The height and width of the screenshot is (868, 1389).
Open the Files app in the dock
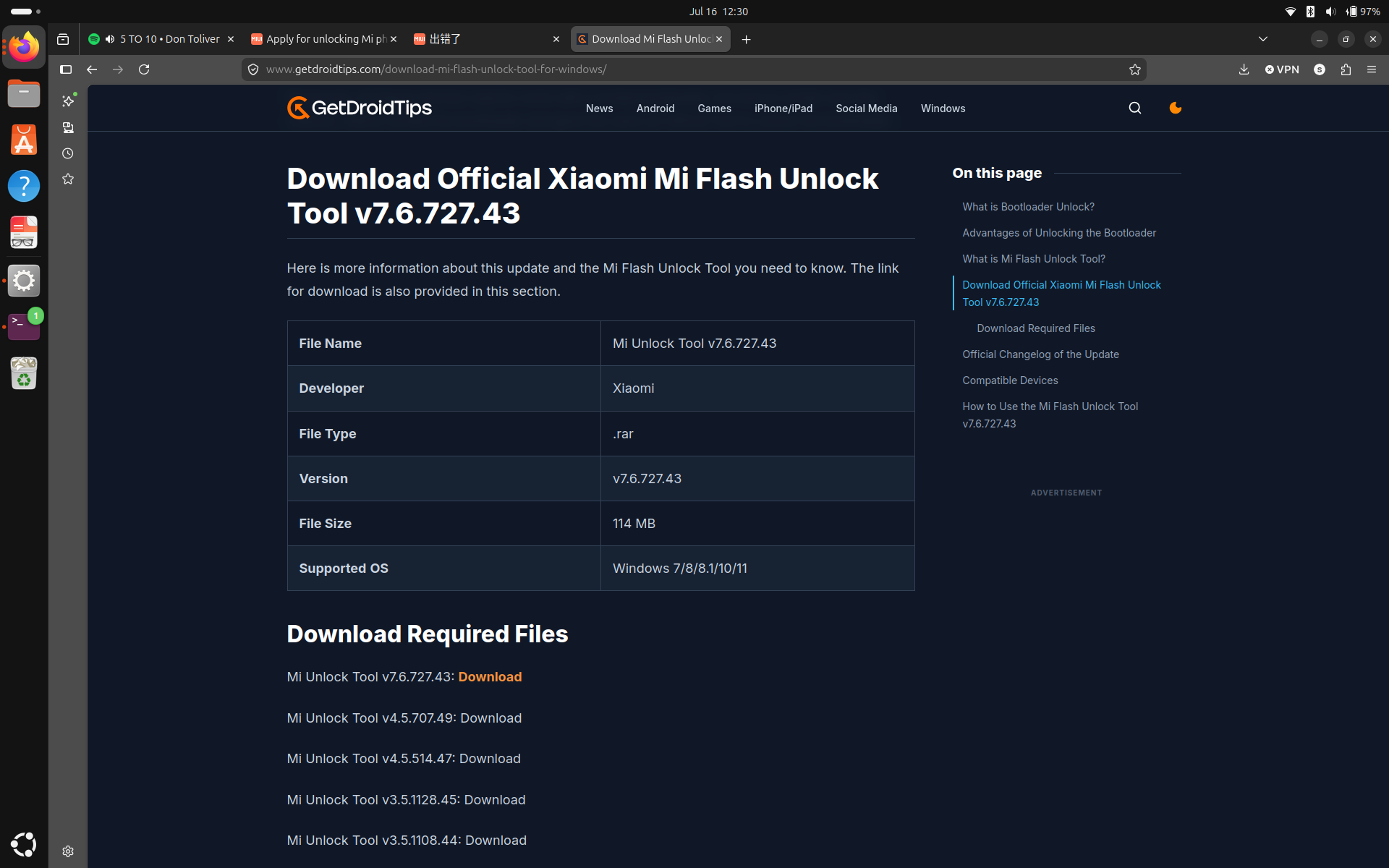(x=24, y=93)
